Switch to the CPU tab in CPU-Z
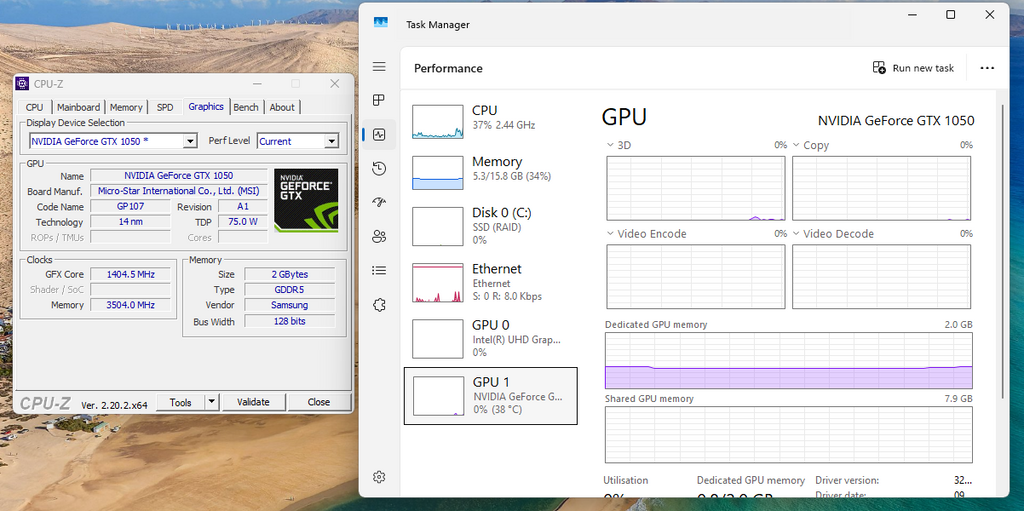The image size is (1024, 511). pos(35,107)
